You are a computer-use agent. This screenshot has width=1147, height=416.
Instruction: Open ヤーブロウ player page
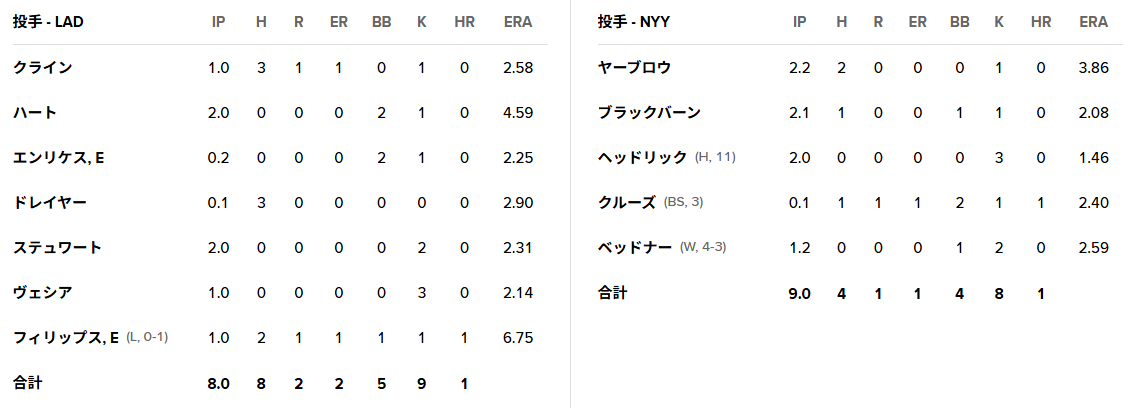click(634, 68)
